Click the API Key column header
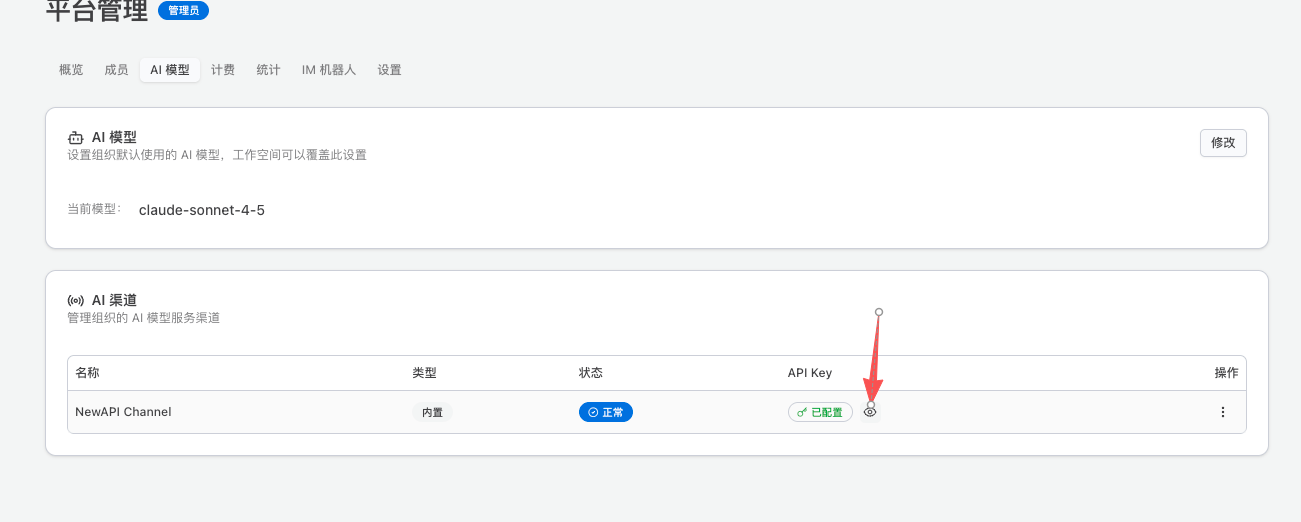Viewport: 1301px width, 522px height. click(810, 373)
